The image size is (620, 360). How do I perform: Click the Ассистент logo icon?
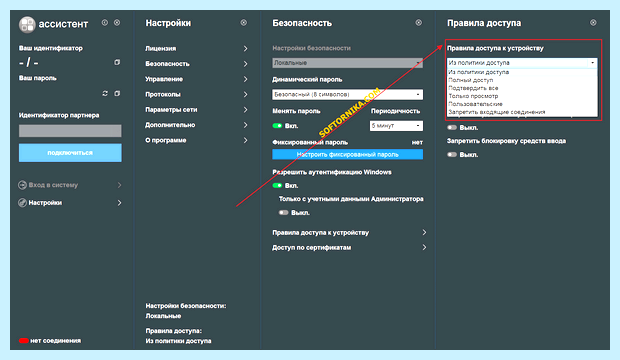(x=27, y=24)
